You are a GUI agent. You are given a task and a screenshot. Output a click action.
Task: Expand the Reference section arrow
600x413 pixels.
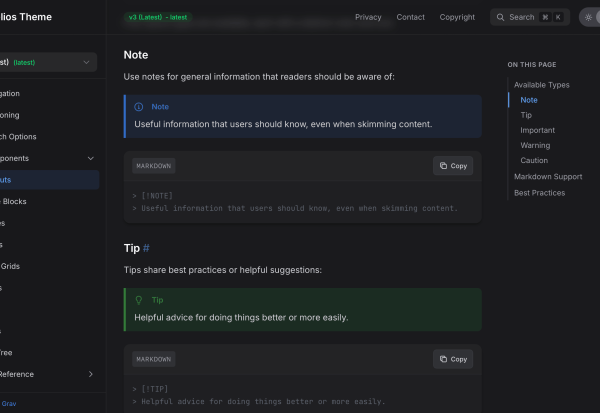click(91, 374)
